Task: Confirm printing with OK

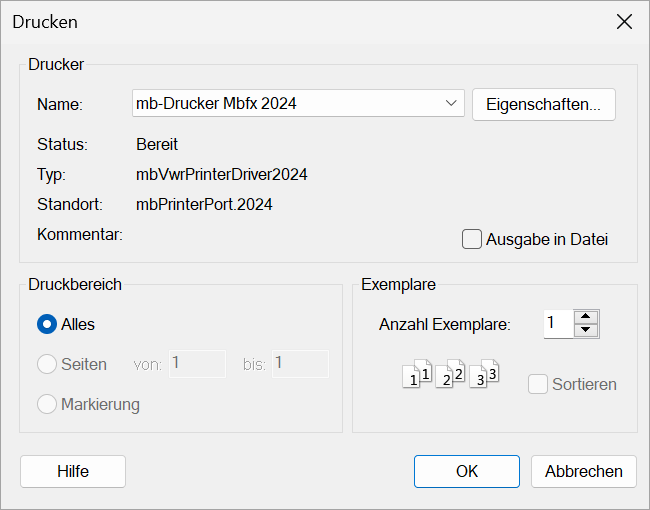Action: coord(467,471)
